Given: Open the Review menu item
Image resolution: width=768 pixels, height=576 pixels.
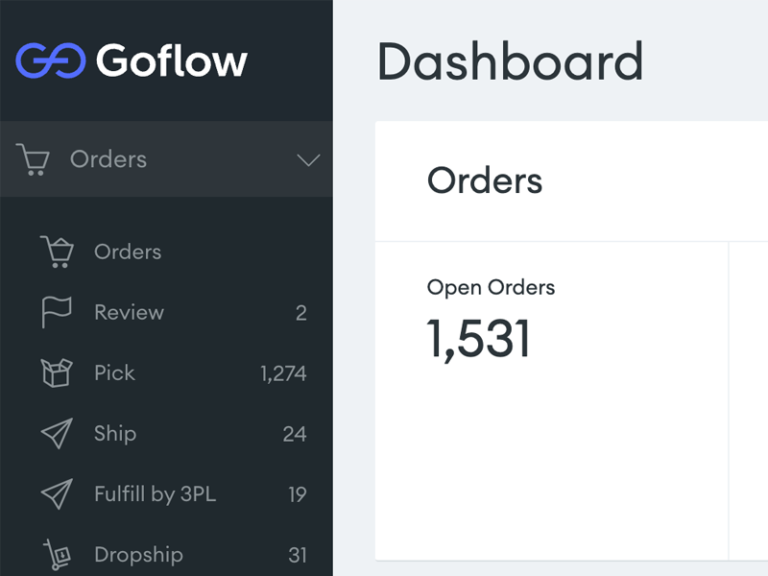Looking at the screenshot, I should pos(129,312).
